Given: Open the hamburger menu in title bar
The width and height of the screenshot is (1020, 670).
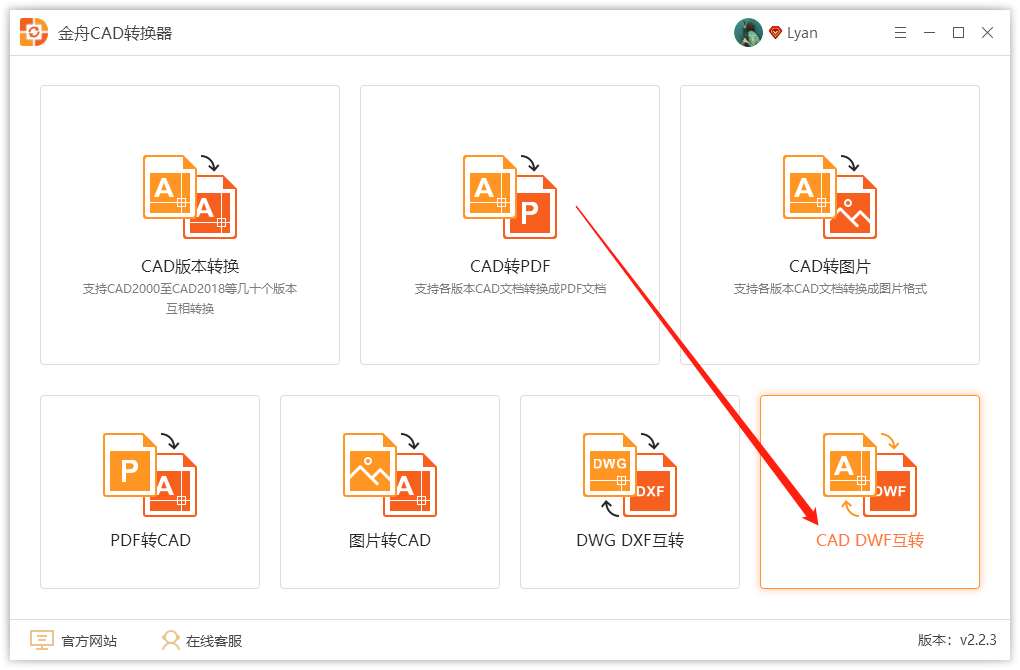Looking at the screenshot, I should [x=900, y=33].
